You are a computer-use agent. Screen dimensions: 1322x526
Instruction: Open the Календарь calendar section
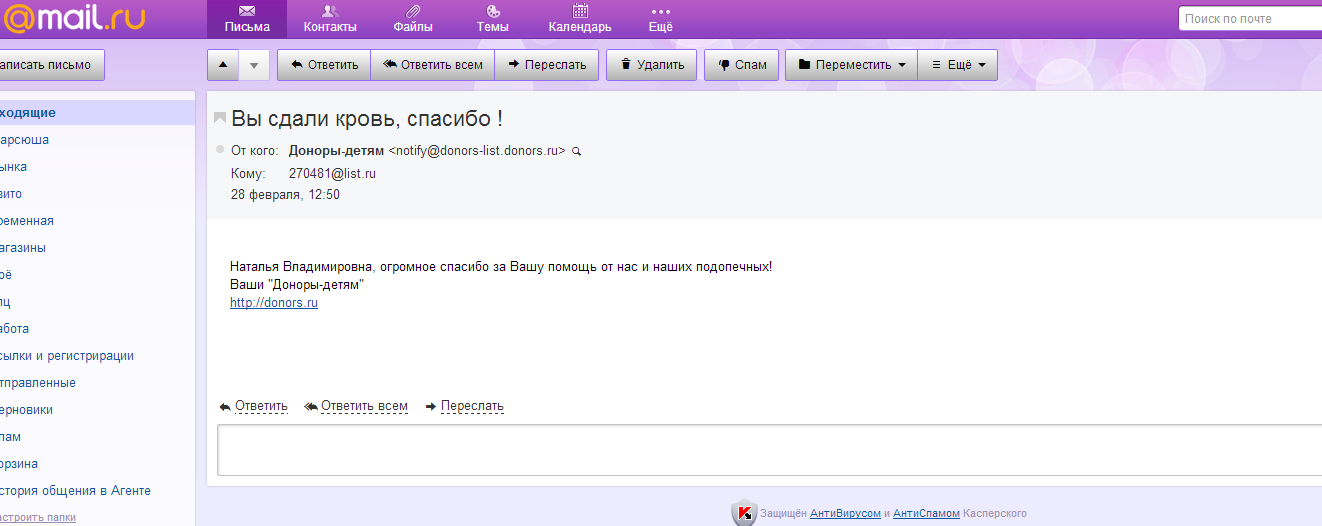(x=579, y=19)
